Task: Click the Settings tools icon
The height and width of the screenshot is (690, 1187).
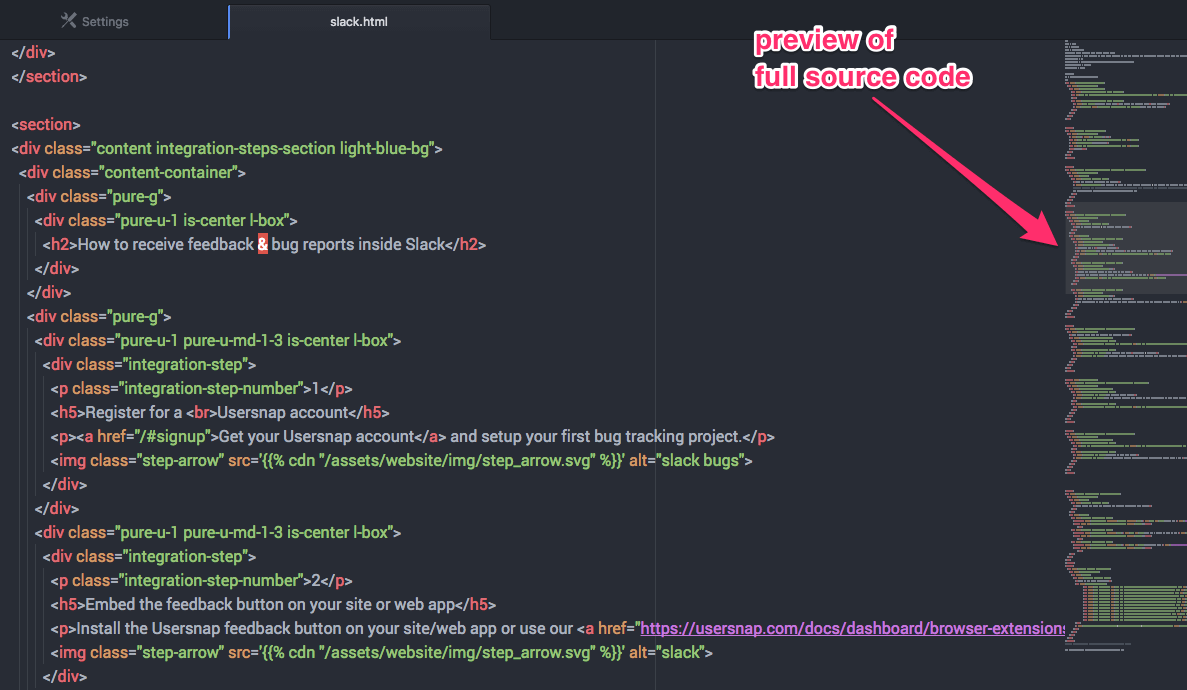Action: coord(69,20)
